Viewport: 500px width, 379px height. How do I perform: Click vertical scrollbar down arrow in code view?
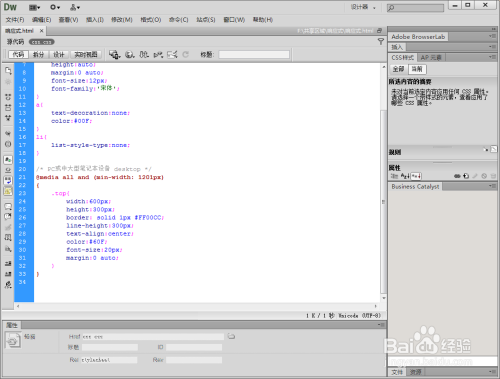point(384,298)
